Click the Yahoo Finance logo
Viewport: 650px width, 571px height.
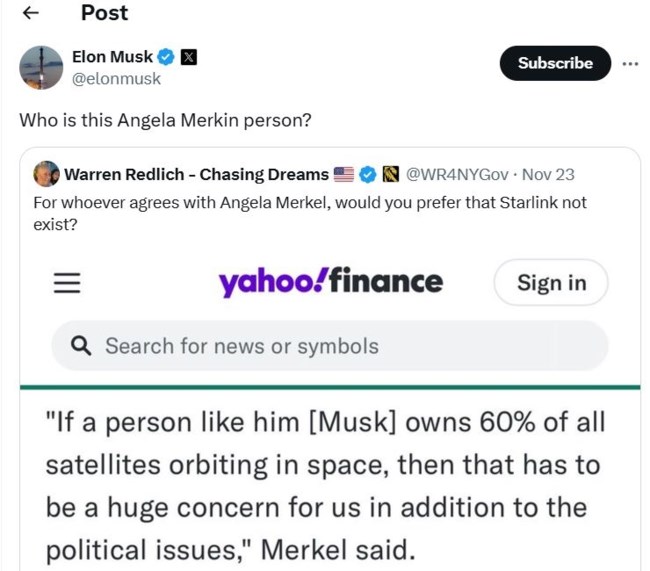pos(330,282)
